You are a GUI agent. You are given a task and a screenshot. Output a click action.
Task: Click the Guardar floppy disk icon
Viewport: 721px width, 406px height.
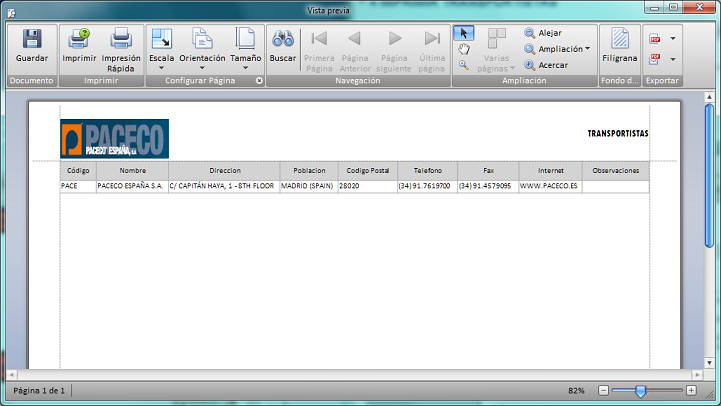click(32, 39)
